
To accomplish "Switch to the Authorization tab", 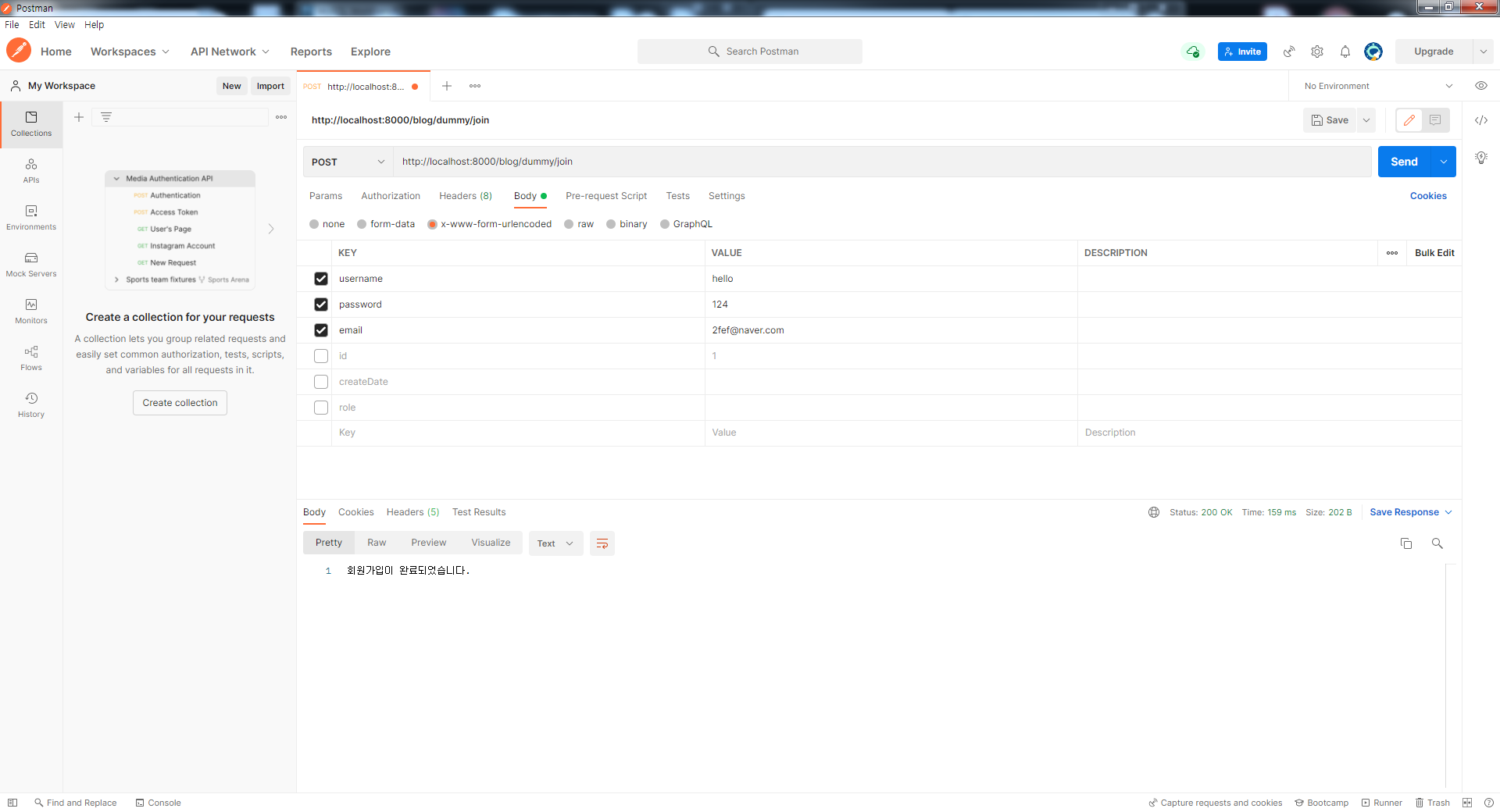I will point(391,196).
